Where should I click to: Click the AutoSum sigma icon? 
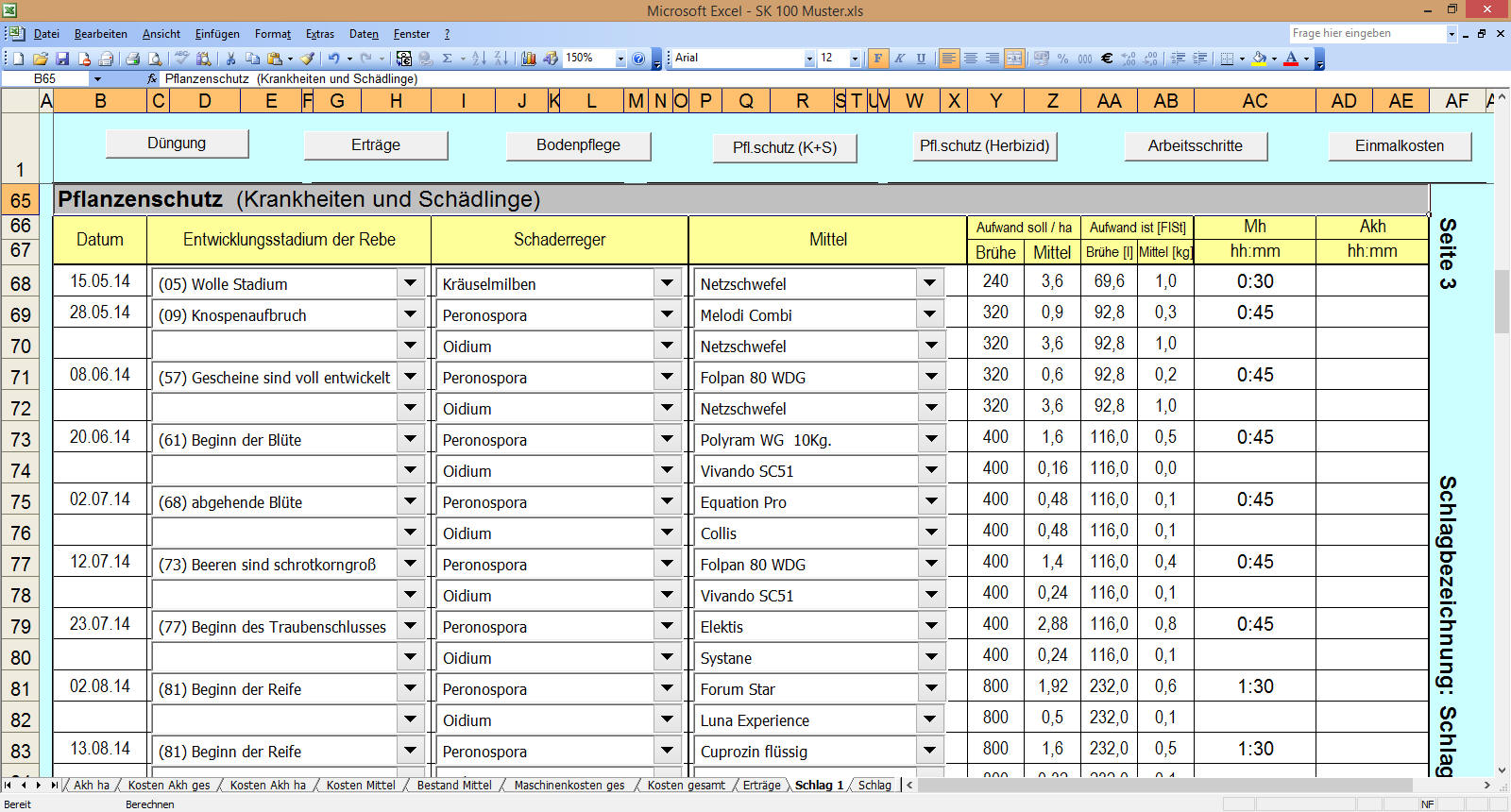pyautogui.click(x=448, y=59)
